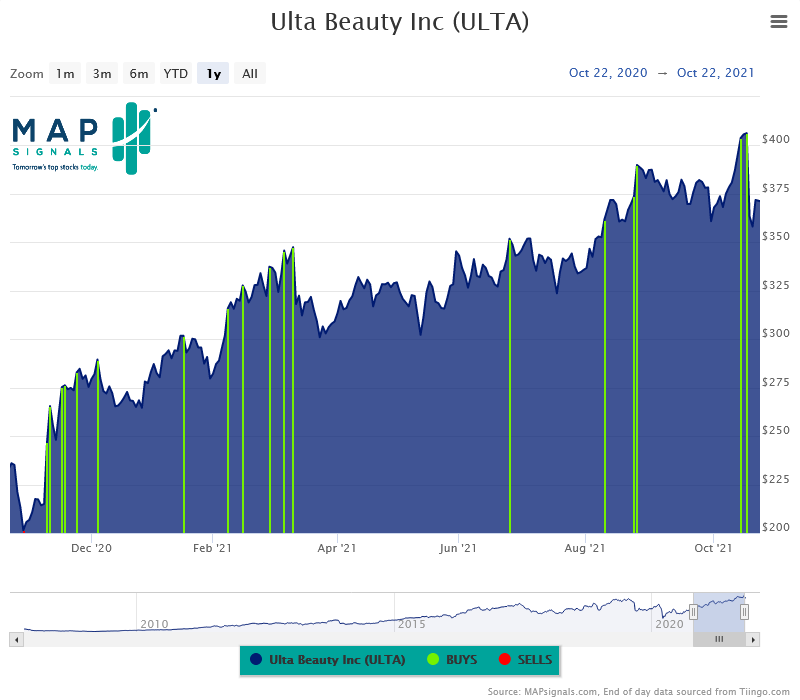Screen dimensions: 800x700
Task: Edit the Oct 22, 2021 end date
Action: 715,73
